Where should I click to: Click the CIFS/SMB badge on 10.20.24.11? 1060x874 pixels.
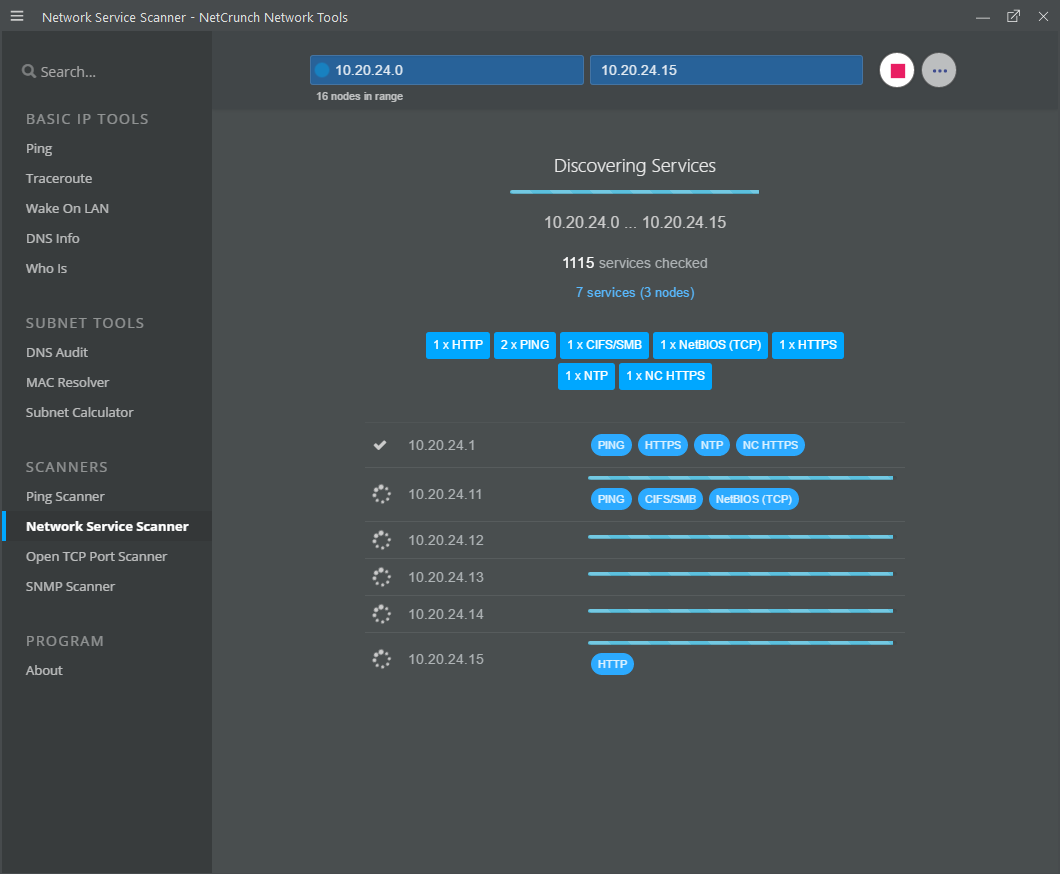670,499
